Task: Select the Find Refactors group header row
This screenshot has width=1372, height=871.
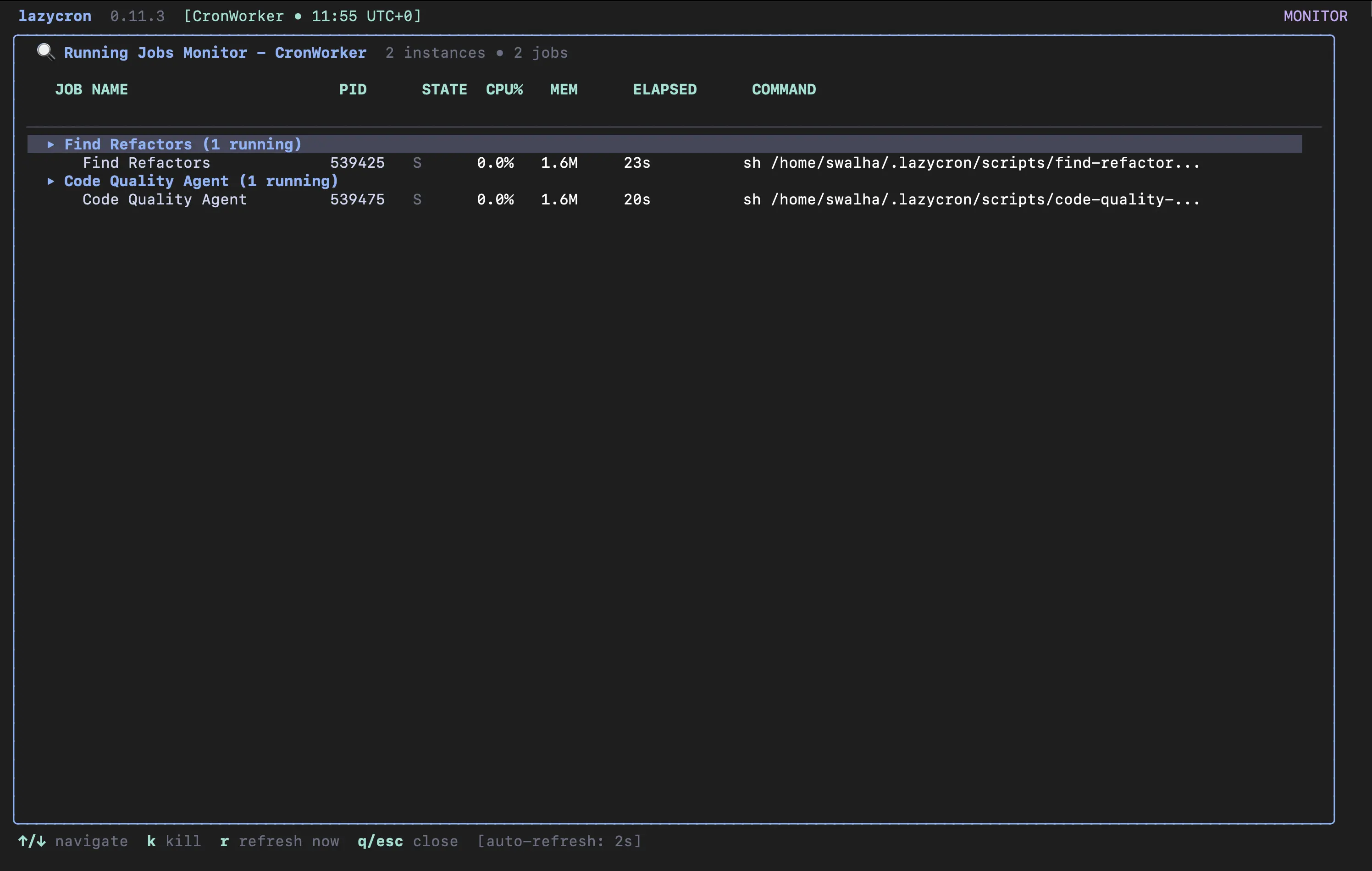Action: click(x=183, y=144)
